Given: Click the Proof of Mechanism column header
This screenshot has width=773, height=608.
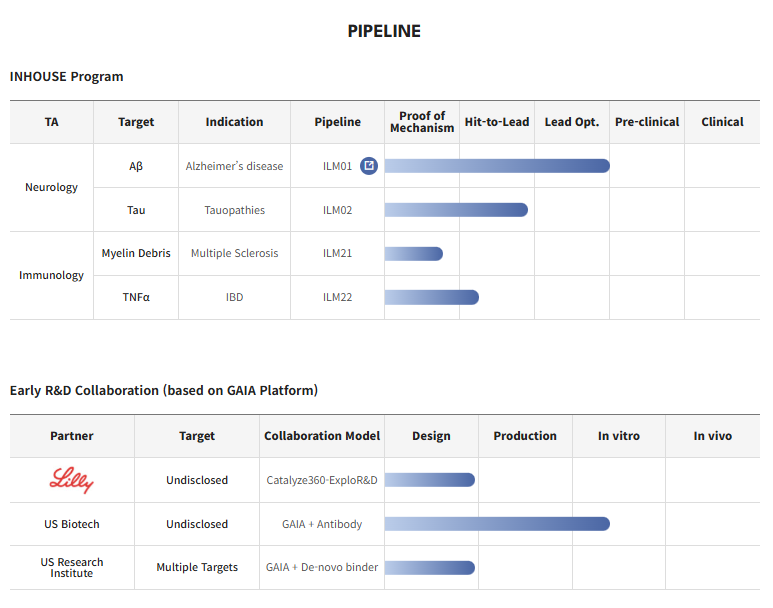Looking at the screenshot, I should [422, 122].
